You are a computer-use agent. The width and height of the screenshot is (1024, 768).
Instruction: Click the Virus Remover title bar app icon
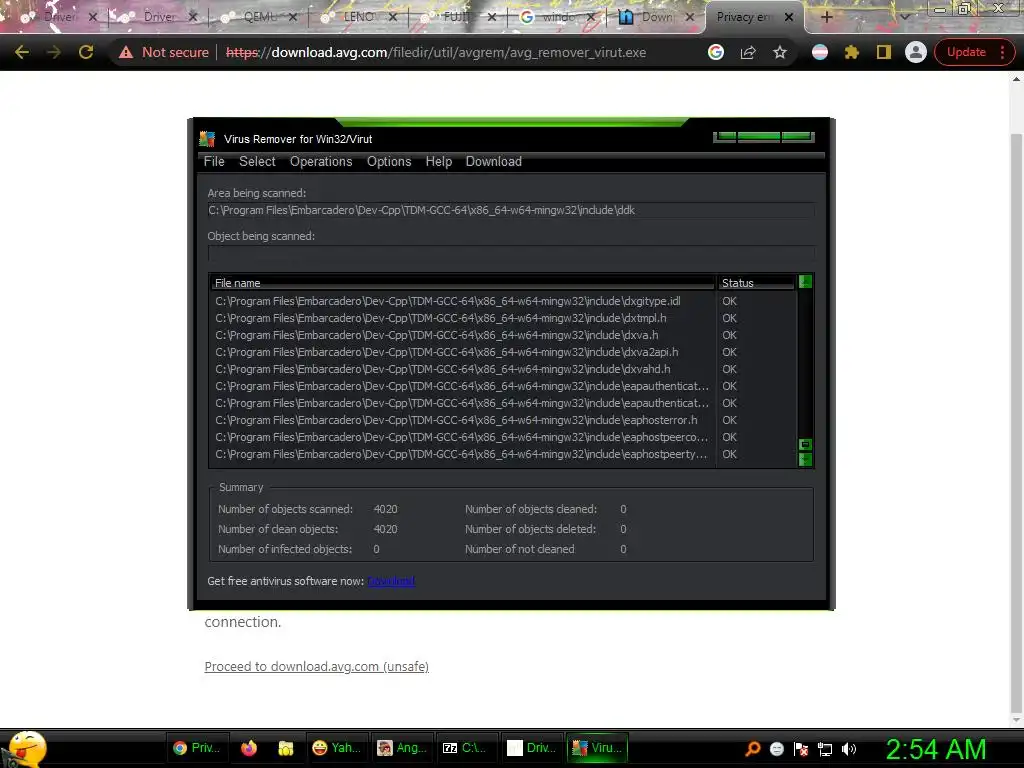(208, 138)
